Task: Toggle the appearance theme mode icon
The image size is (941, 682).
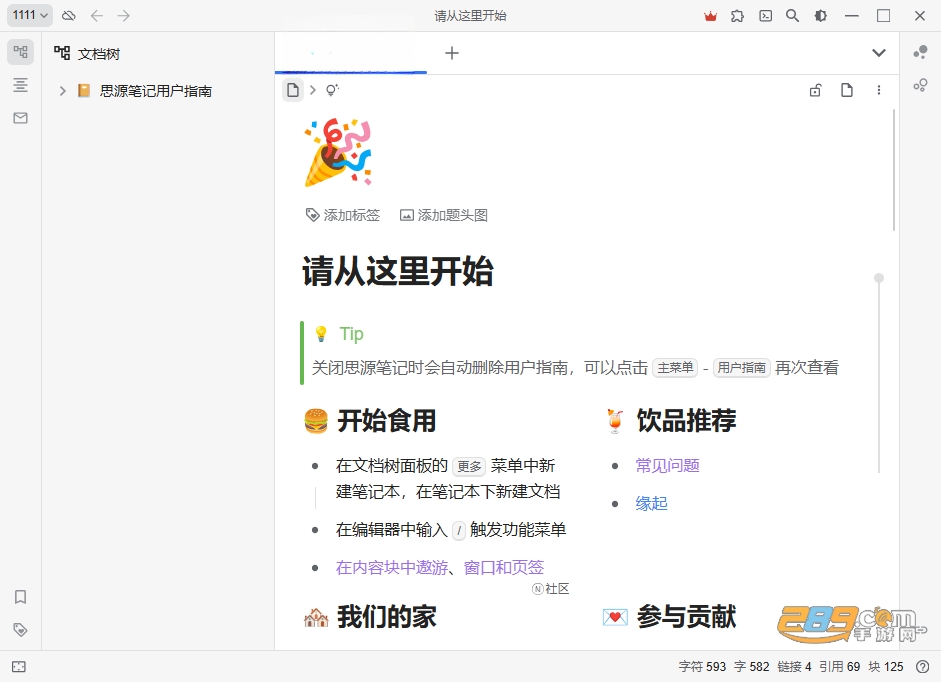Action: 820,16
